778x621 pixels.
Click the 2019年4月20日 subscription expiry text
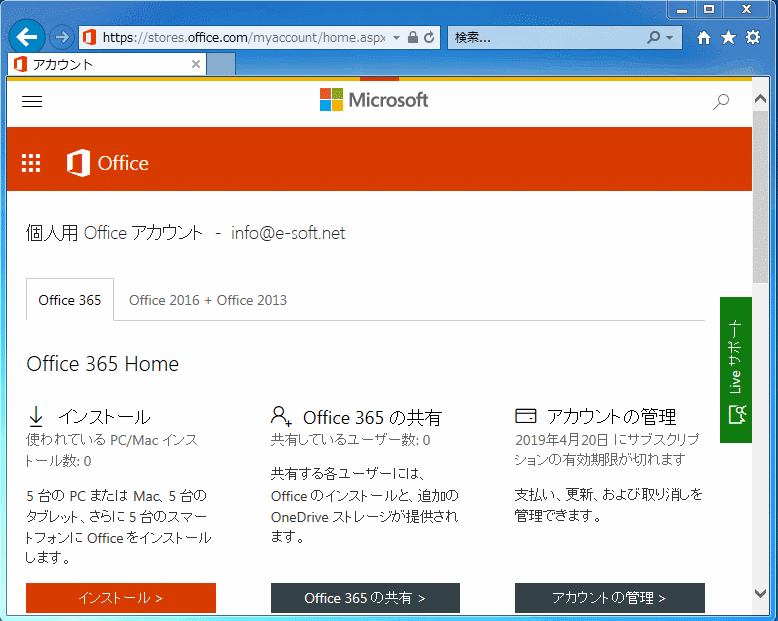click(x=607, y=449)
